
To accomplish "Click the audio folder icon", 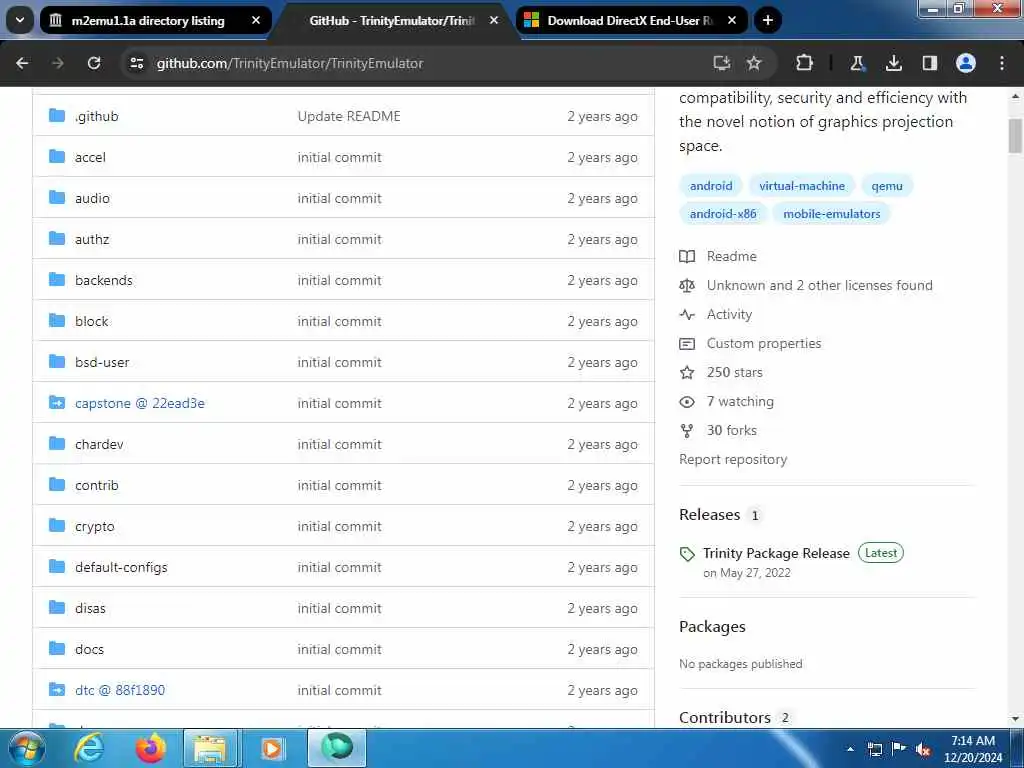I will click(x=57, y=198).
